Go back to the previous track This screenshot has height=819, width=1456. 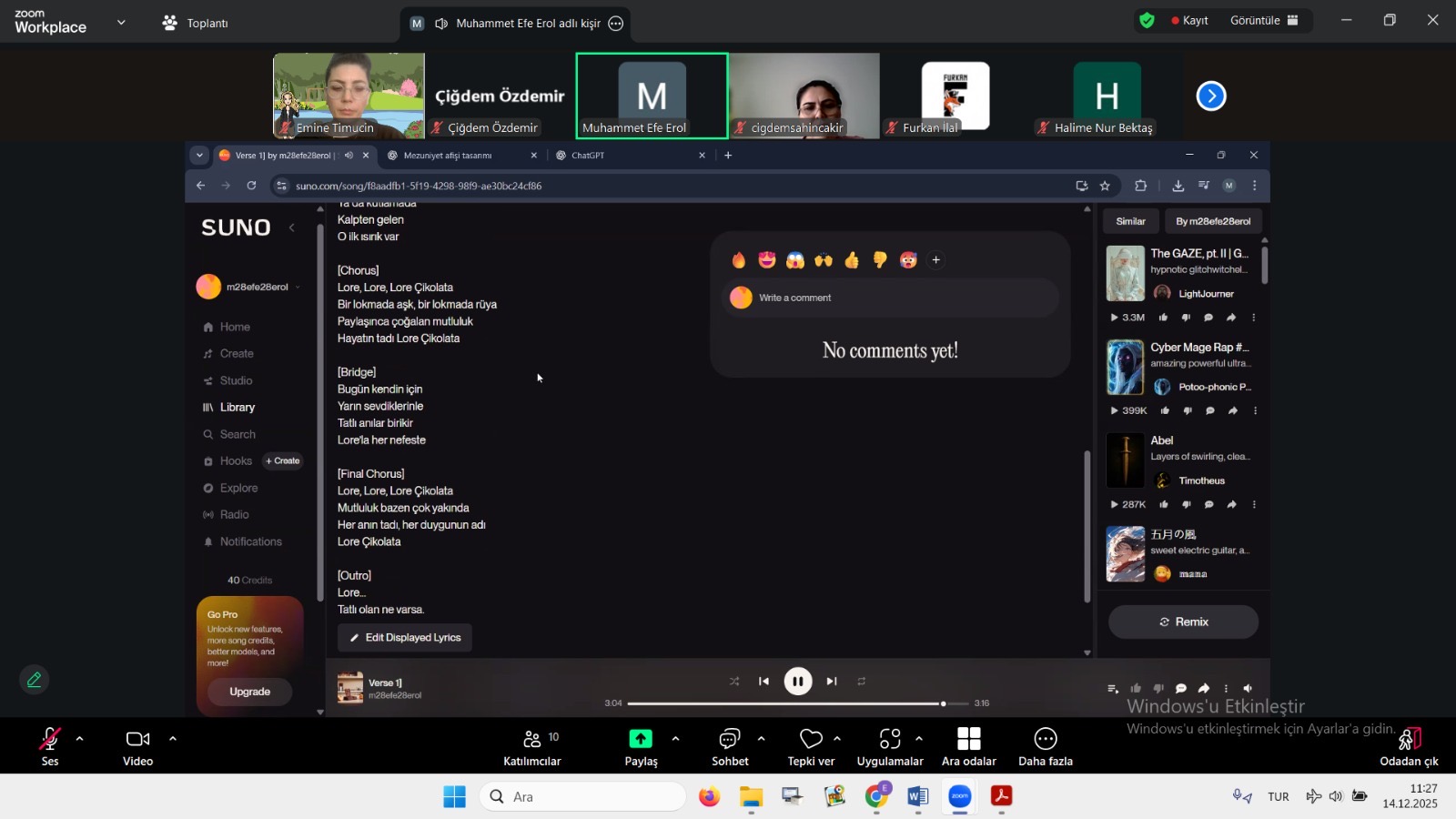coord(763,681)
